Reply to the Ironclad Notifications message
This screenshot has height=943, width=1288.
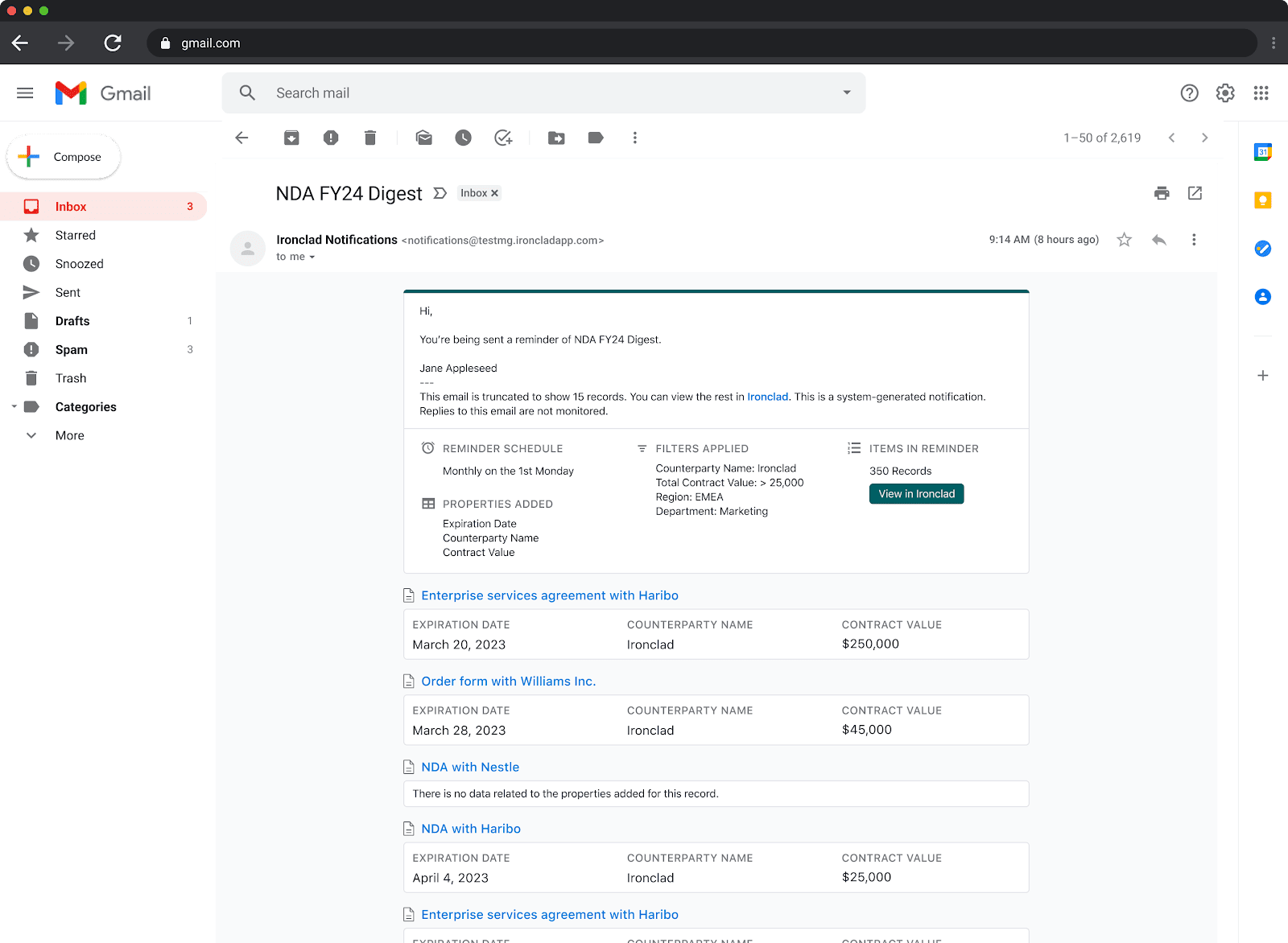pyautogui.click(x=1159, y=240)
